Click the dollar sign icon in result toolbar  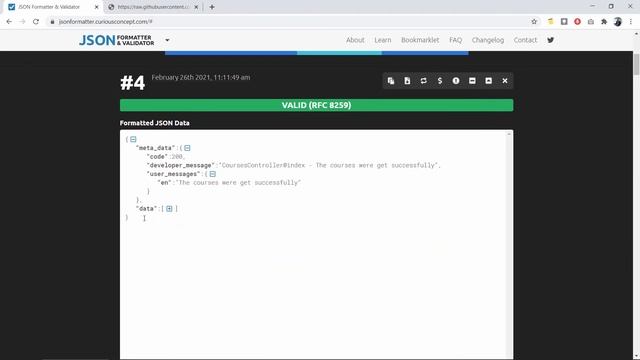440,81
